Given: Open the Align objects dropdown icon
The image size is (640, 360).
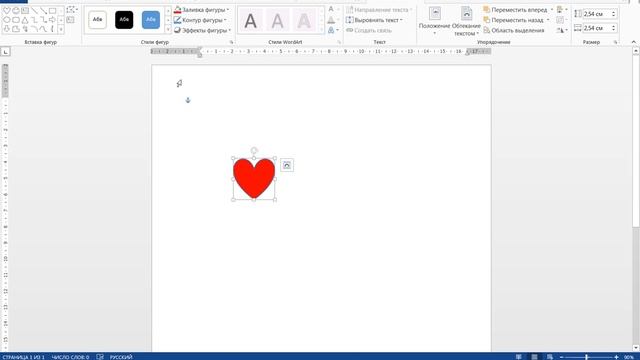Looking at the screenshot, I should tap(562, 9).
